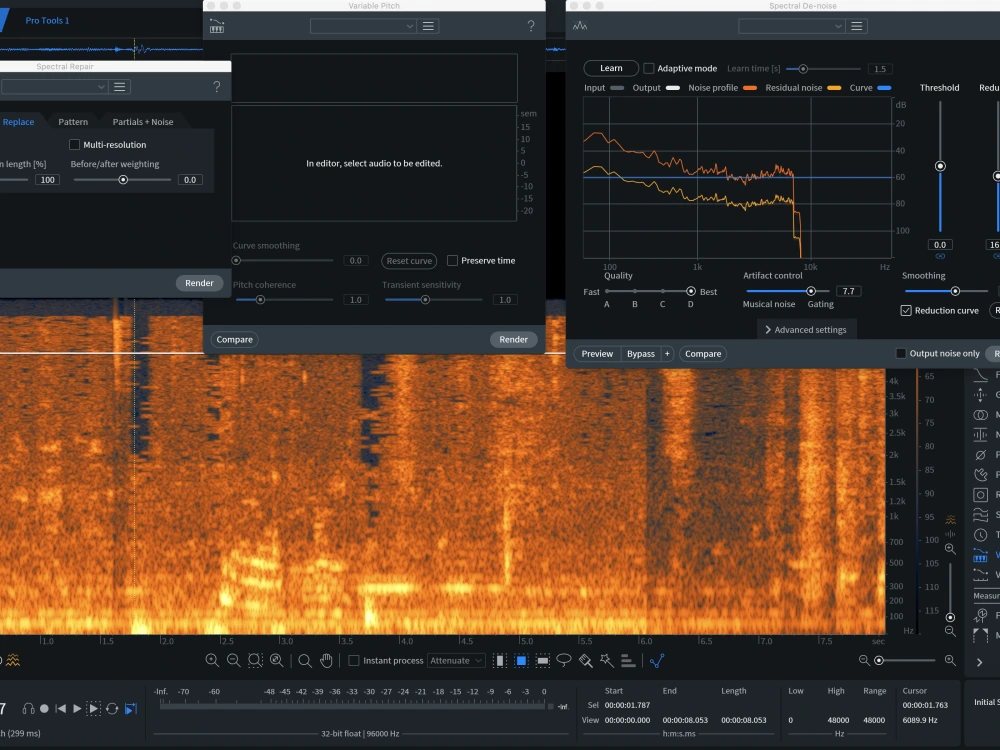Toggle the blue follow-playhead button in transport
Screen dimensions: 1000x750
click(x=131, y=709)
